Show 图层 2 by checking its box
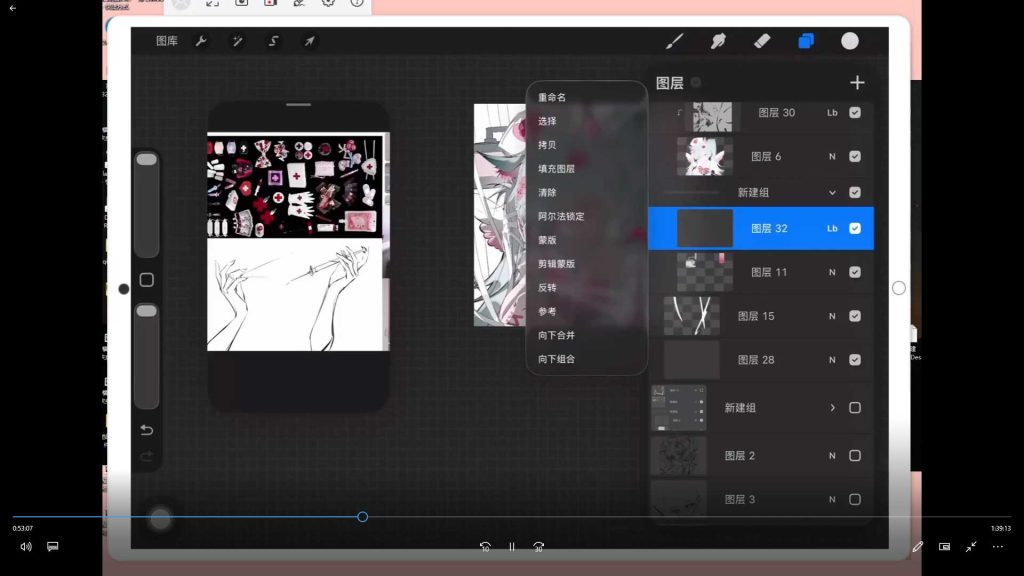 (x=855, y=456)
